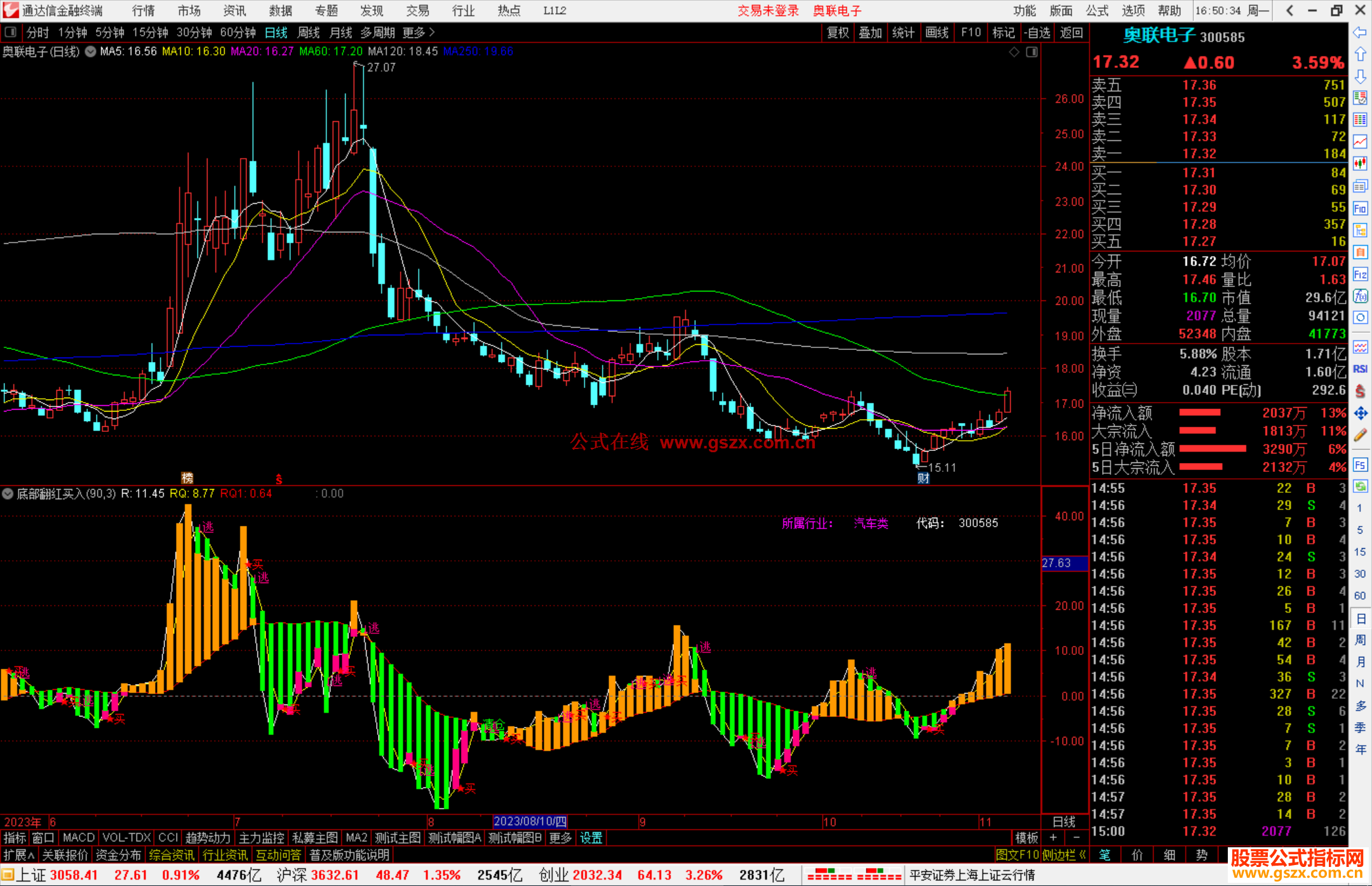Click the 设置 indicator settings button

[591, 838]
